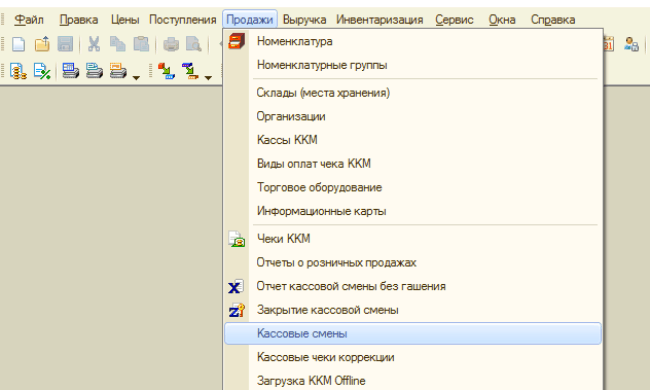Click the document with percent sign icon

tap(42, 71)
